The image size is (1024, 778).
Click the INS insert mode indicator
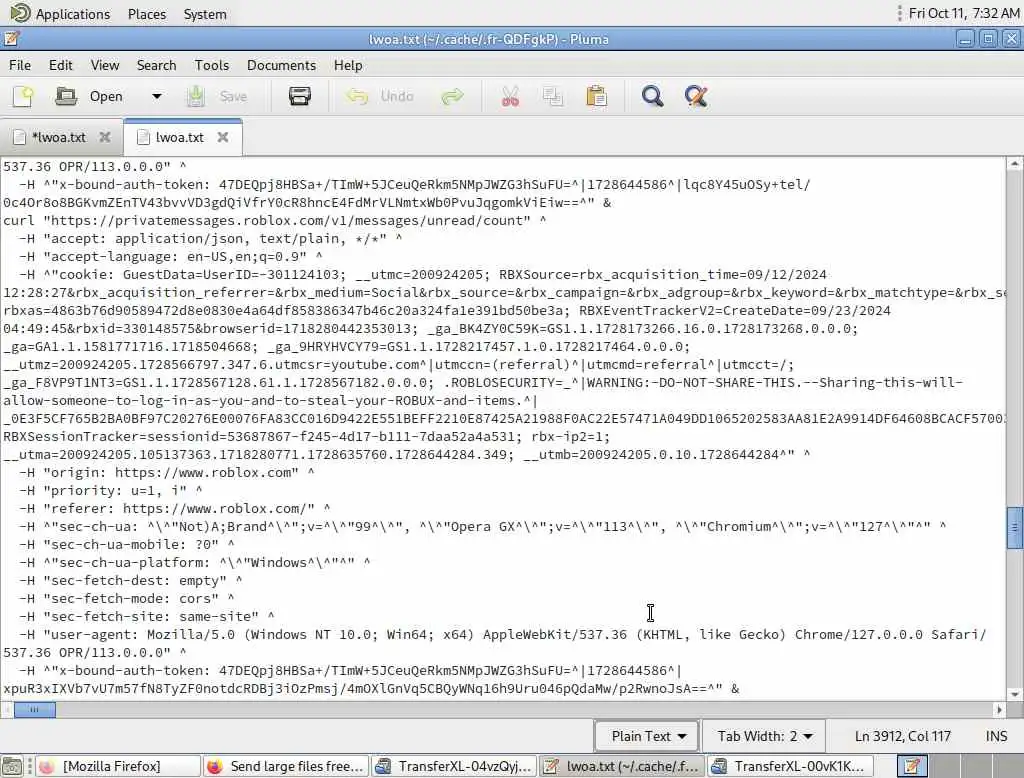coord(996,736)
